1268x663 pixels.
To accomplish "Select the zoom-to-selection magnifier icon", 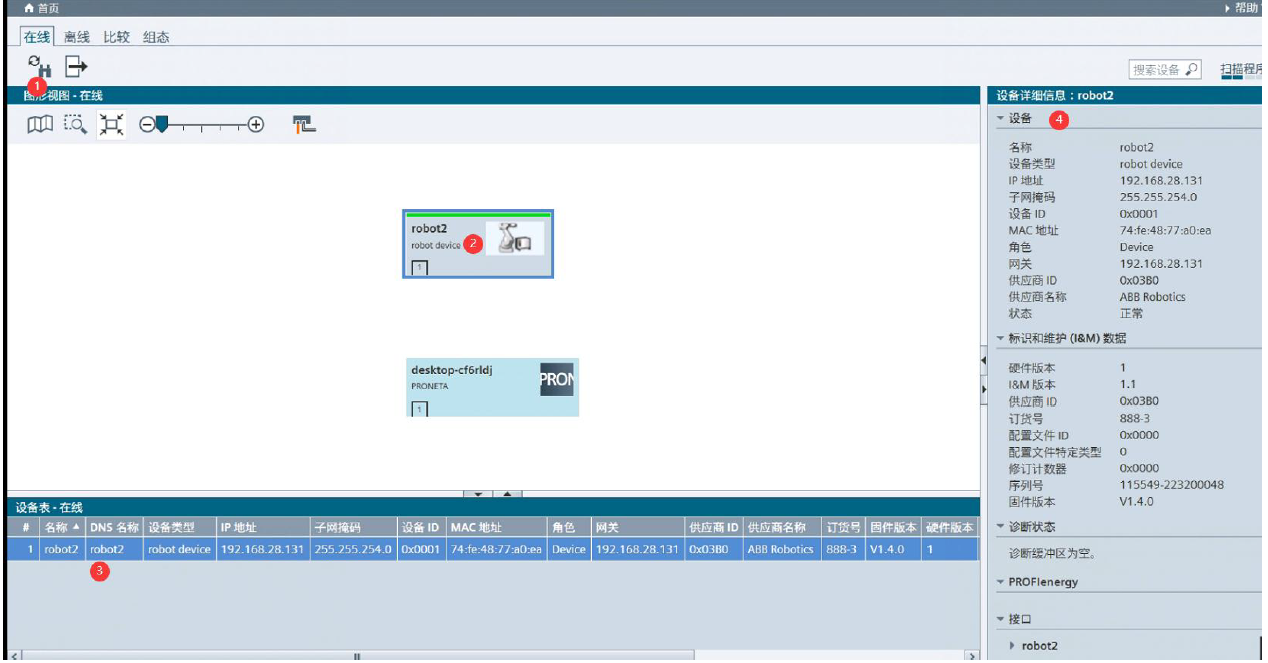I will tap(75, 125).
